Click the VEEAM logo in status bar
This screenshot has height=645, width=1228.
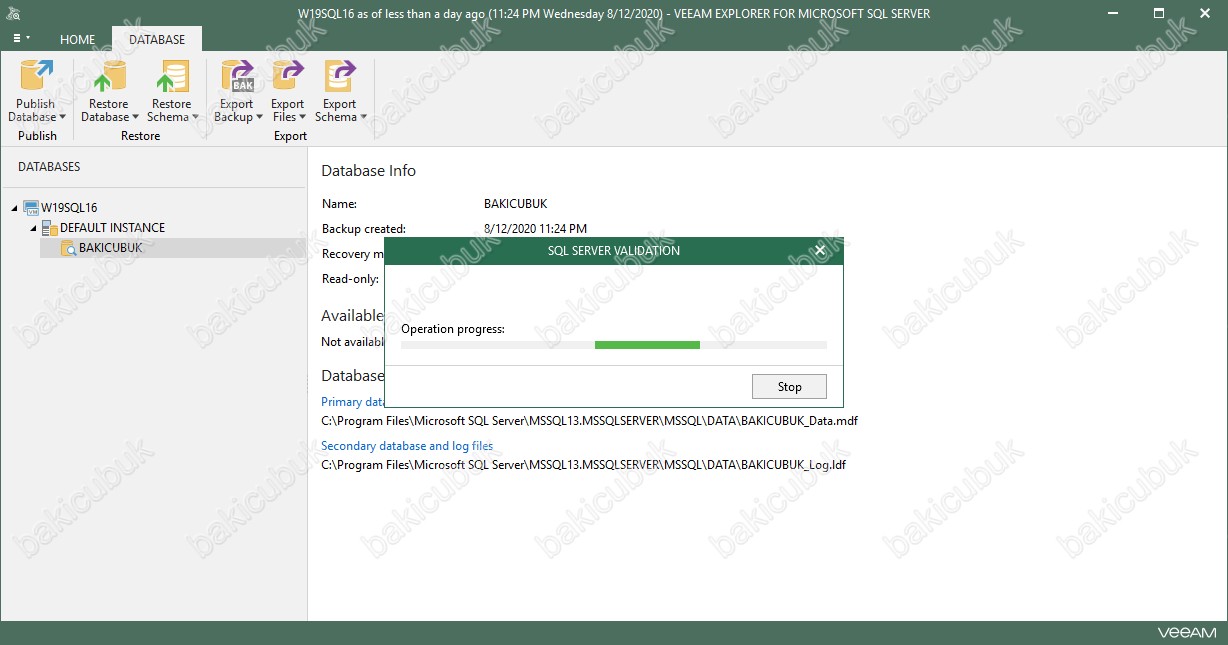click(x=1187, y=633)
